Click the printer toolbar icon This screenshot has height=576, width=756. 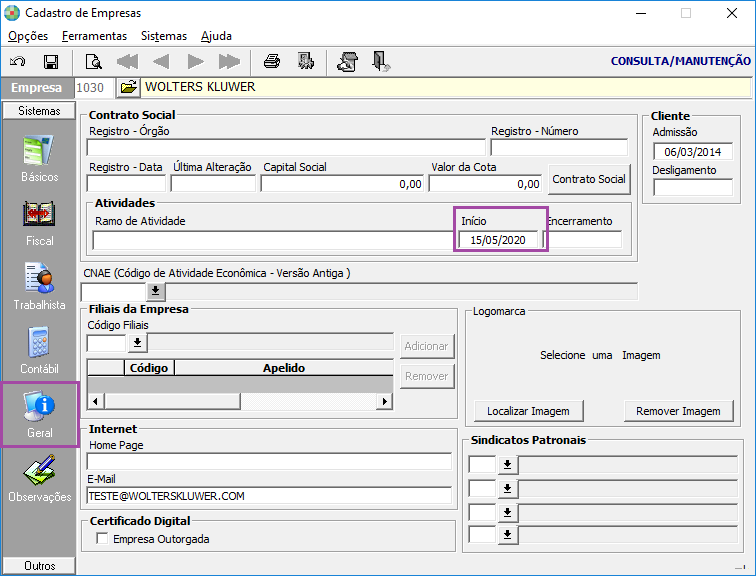[272, 62]
